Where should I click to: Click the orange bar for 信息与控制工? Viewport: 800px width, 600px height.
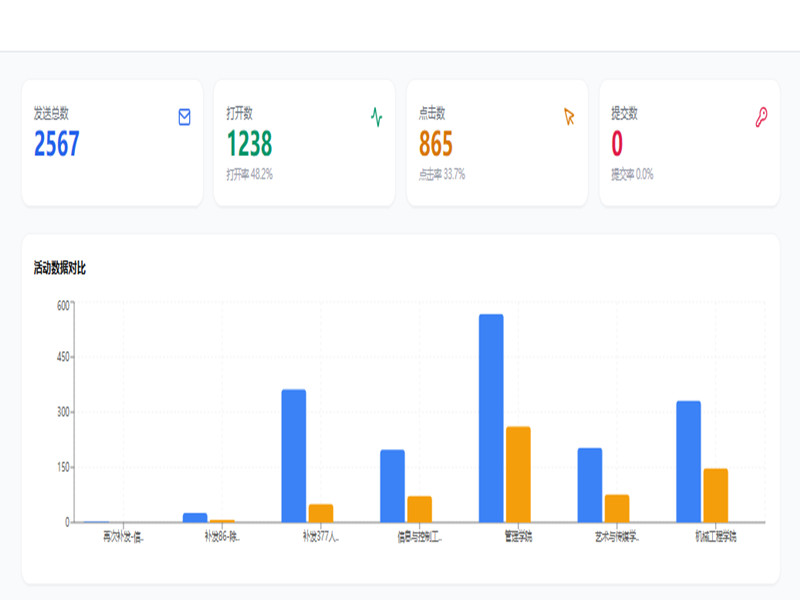419,509
